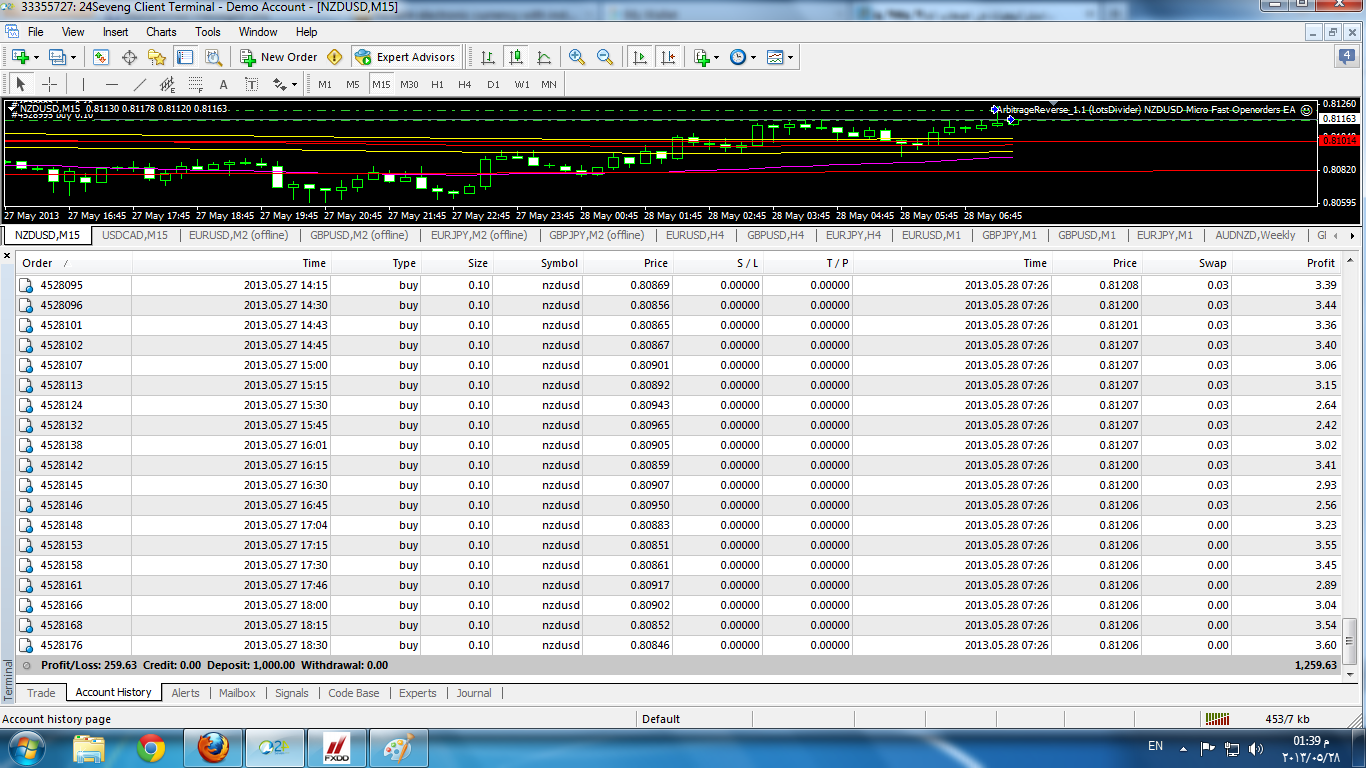Screen dimensions: 1366x768
Task: Toggle the Data Window crosshair-target icon
Action: coord(129,57)
